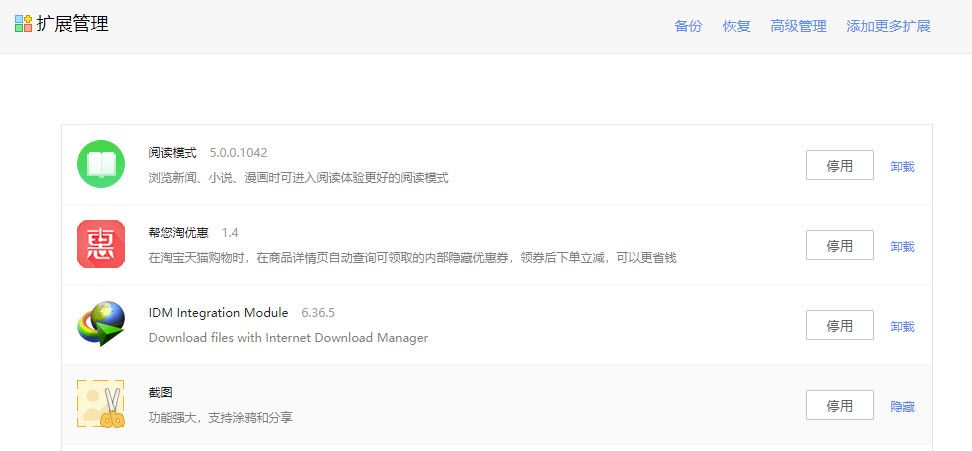
Task: Click the red 帮您淘优惠 icon
Action: pyautogui.click(x=101, y=244)
